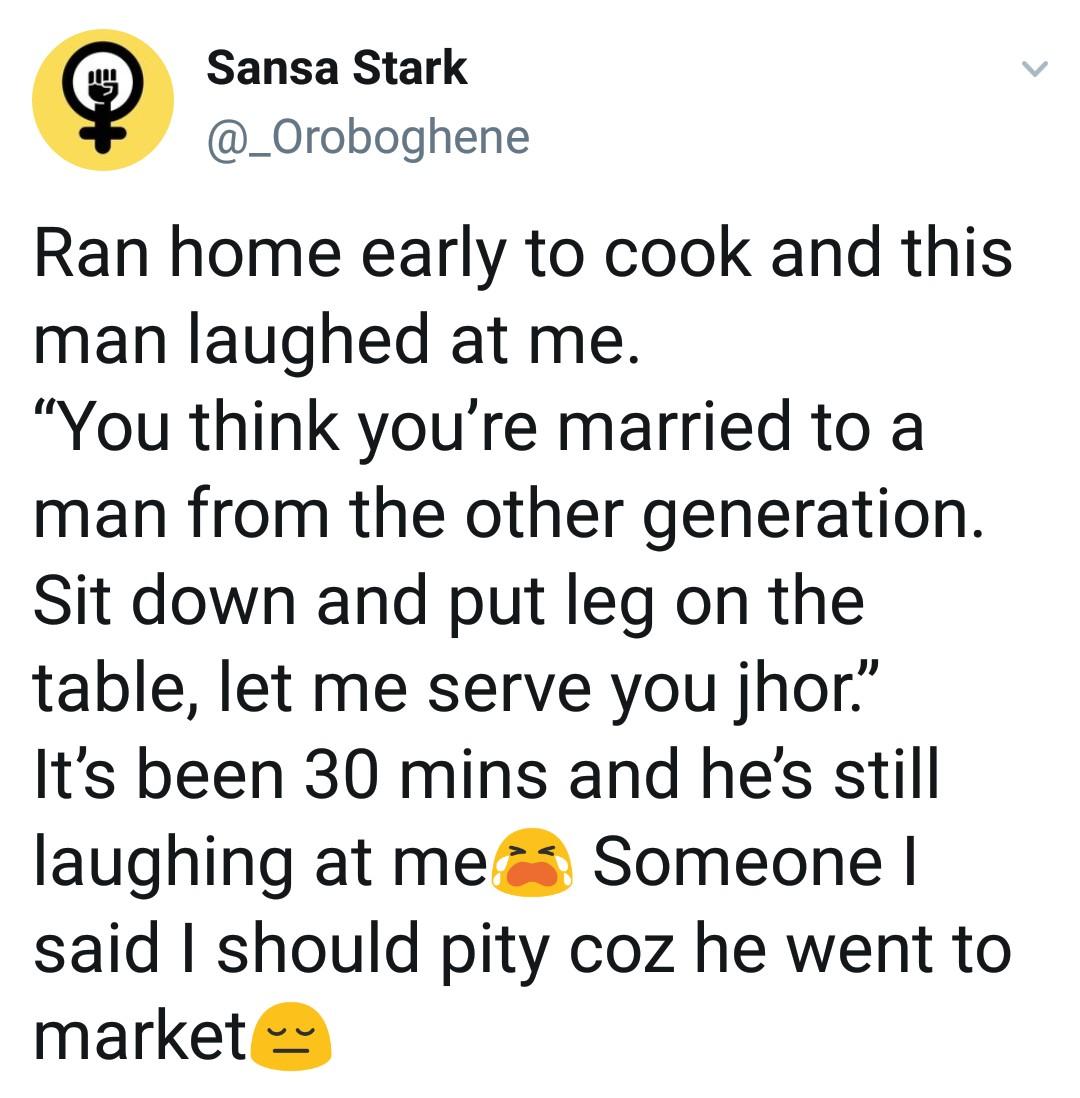Click the raised fist symbol inside avatar
This screenshot has height=1098, width=1080.
(x=103, y=83)
